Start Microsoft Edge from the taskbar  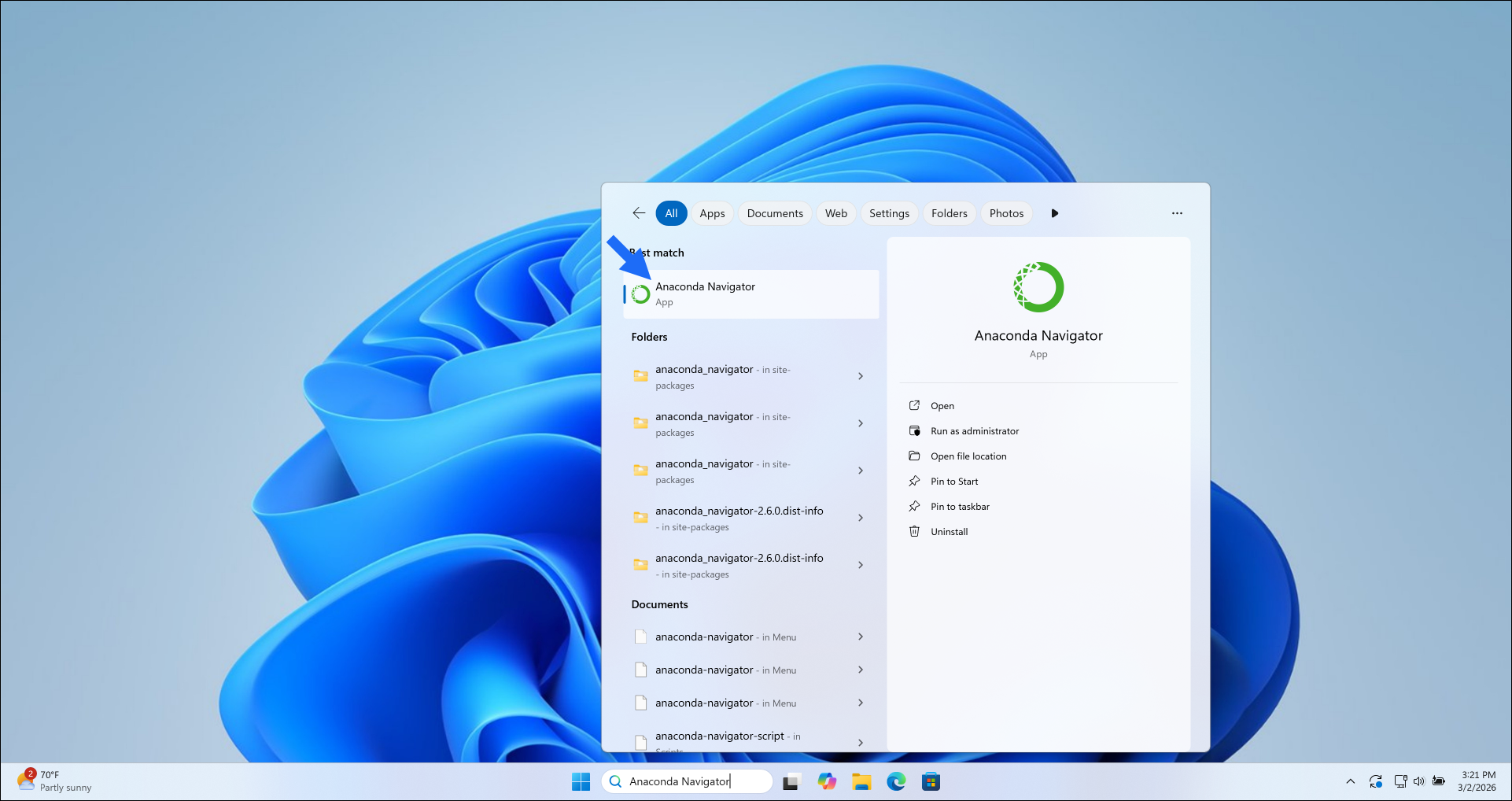point(896,781)
